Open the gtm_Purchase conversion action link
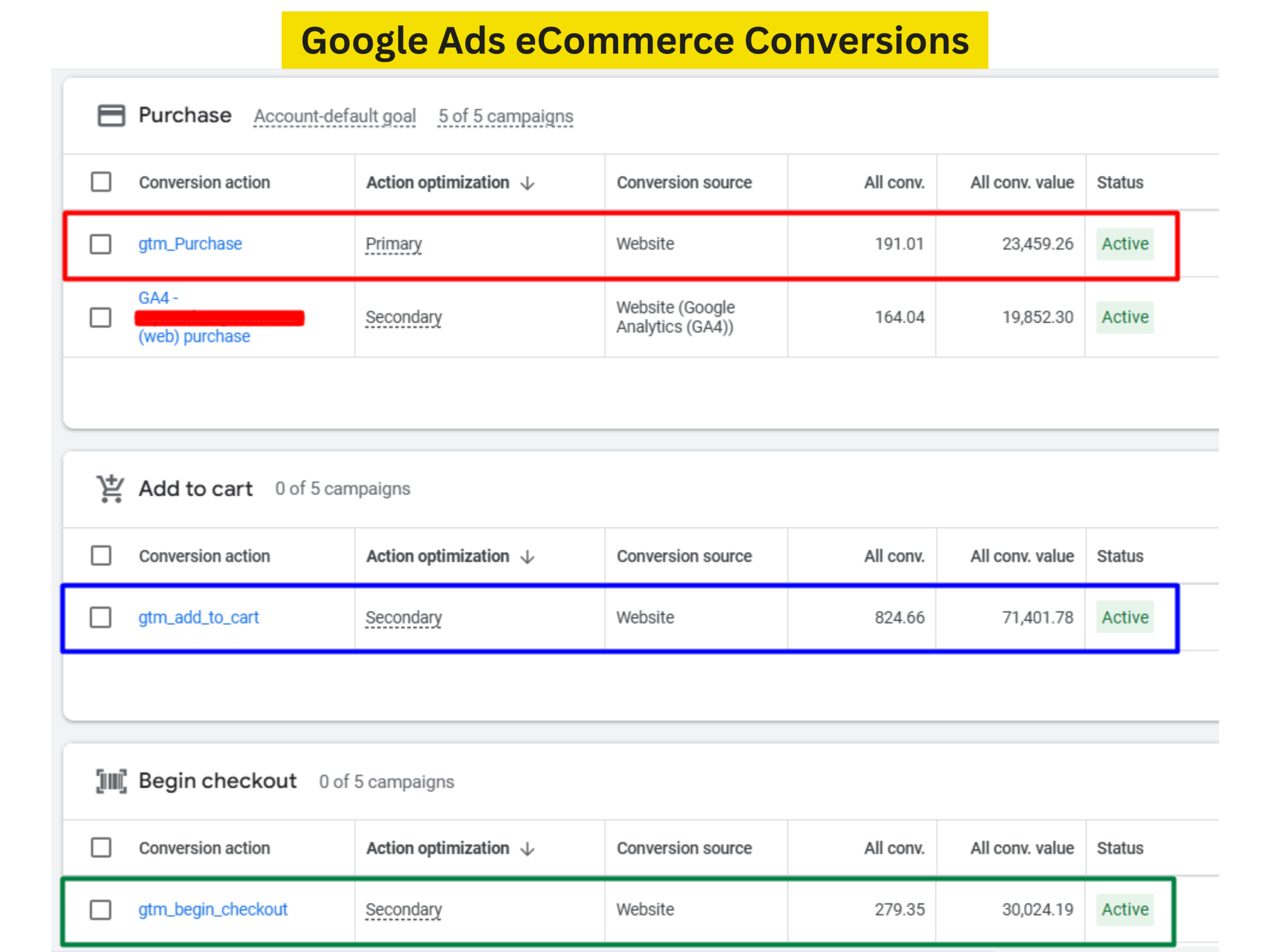The height and width of the screenshot is (952, 1270). point(190,244)
